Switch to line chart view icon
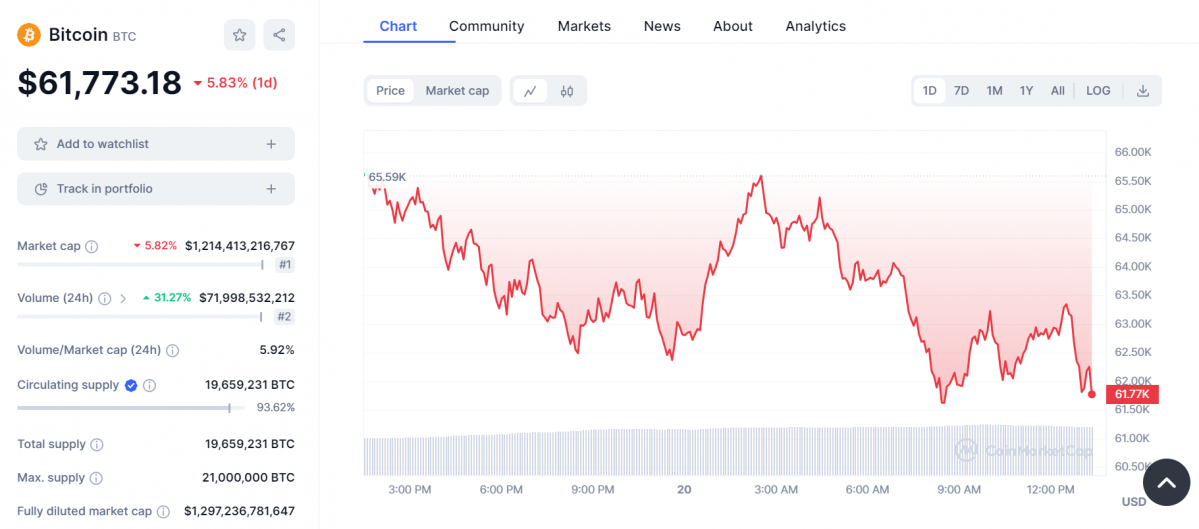This screenshot has height=529, width=1199. coord(530,91)
